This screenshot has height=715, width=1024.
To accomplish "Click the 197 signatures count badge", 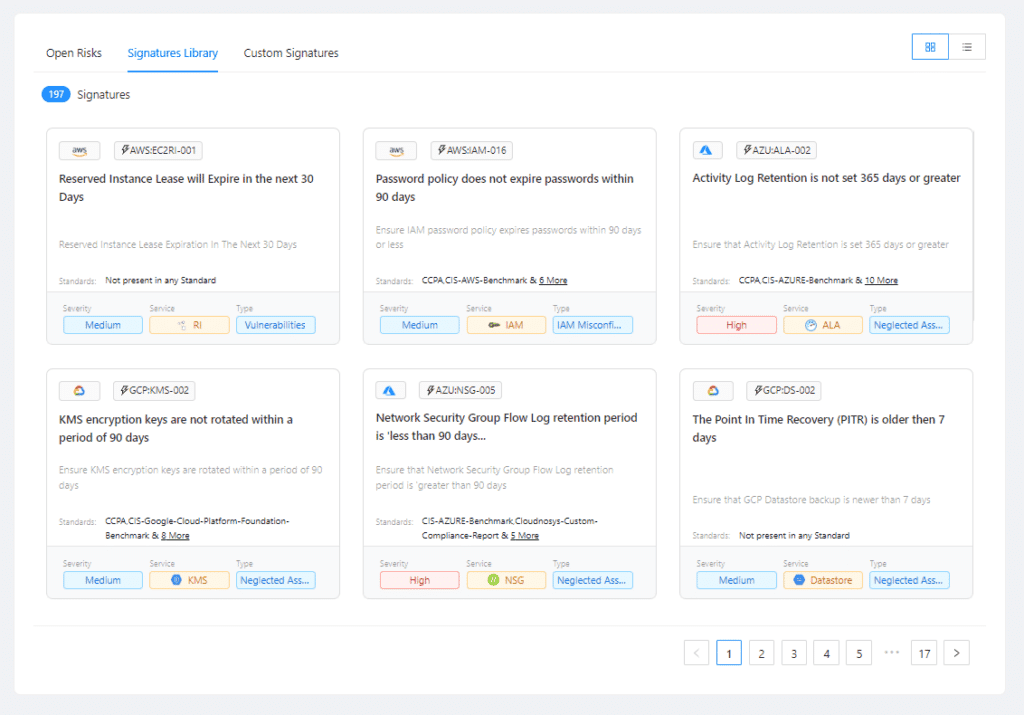I will coord(56,95).
